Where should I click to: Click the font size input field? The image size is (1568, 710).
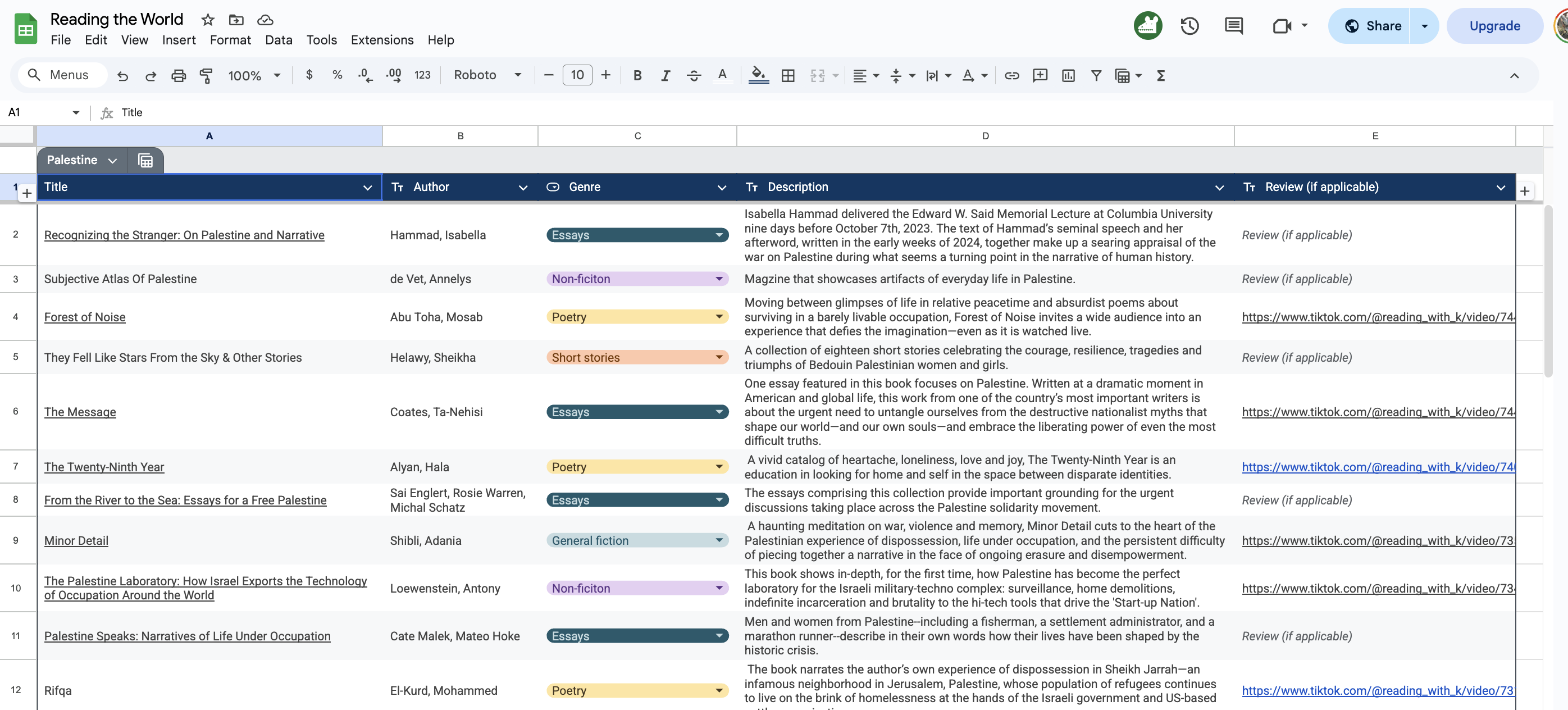click(577, 75)
